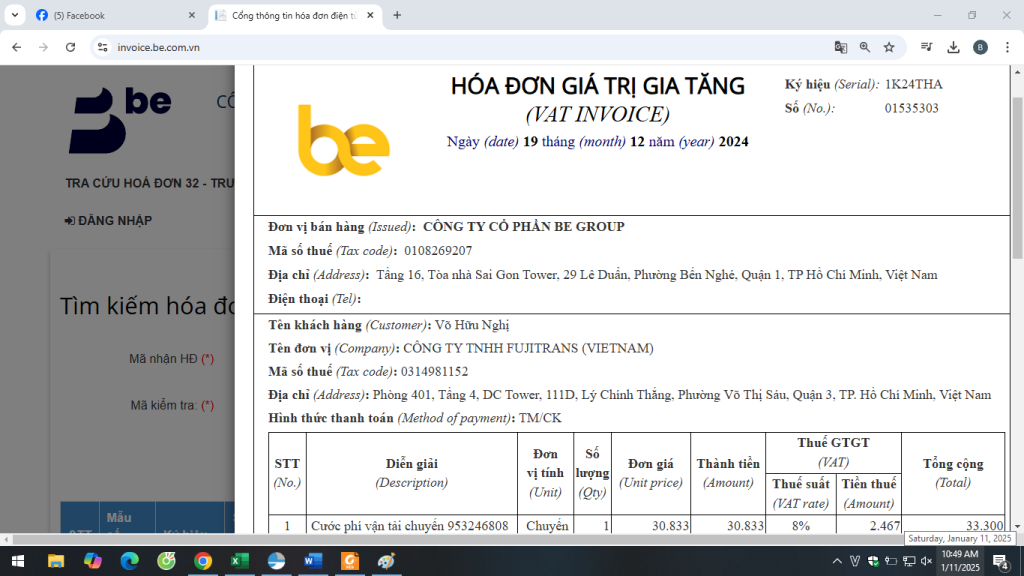1024x576 pixels.
Task: Go forward in Chrome
Action: coord(43,47)
